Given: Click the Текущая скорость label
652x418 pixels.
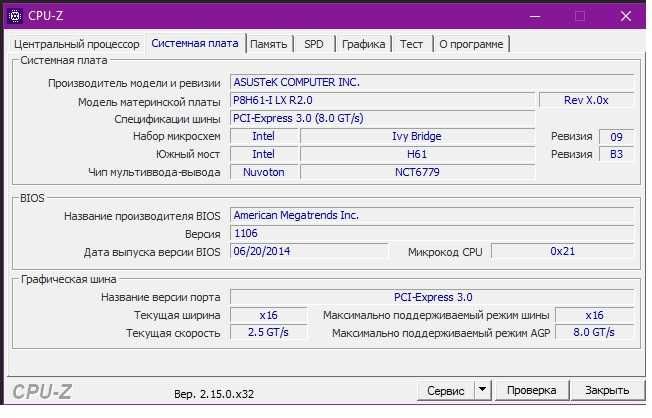Looking at the screenshot, I should tap(173, 333).
